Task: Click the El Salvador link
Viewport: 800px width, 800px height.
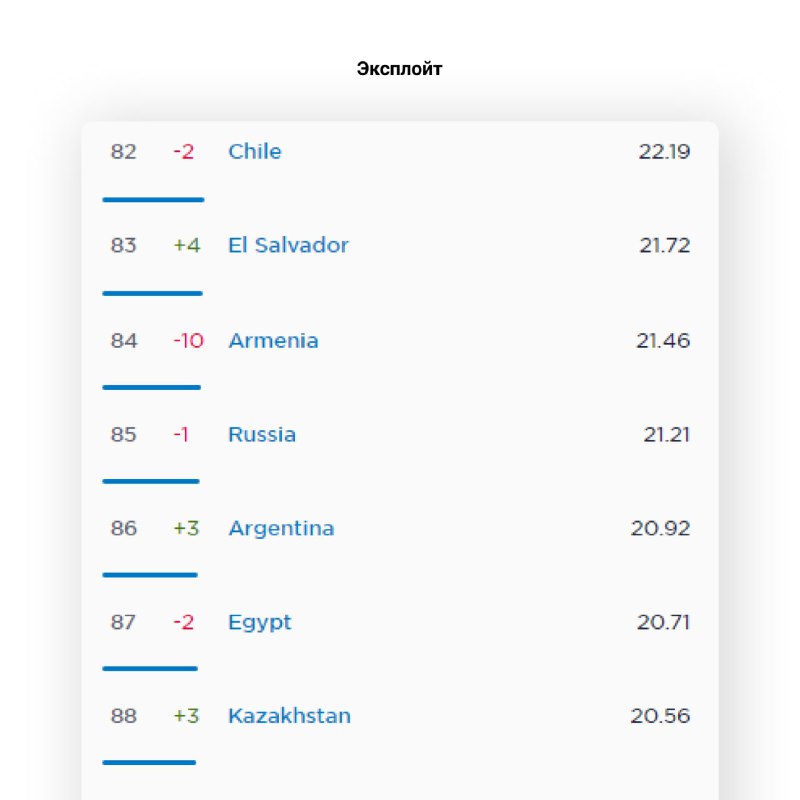Action: pos(288,246)
